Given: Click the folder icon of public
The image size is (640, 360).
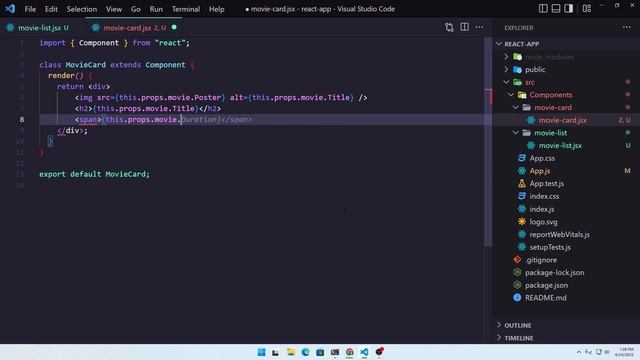Looking at the screenshot, I should click(517, 69).
